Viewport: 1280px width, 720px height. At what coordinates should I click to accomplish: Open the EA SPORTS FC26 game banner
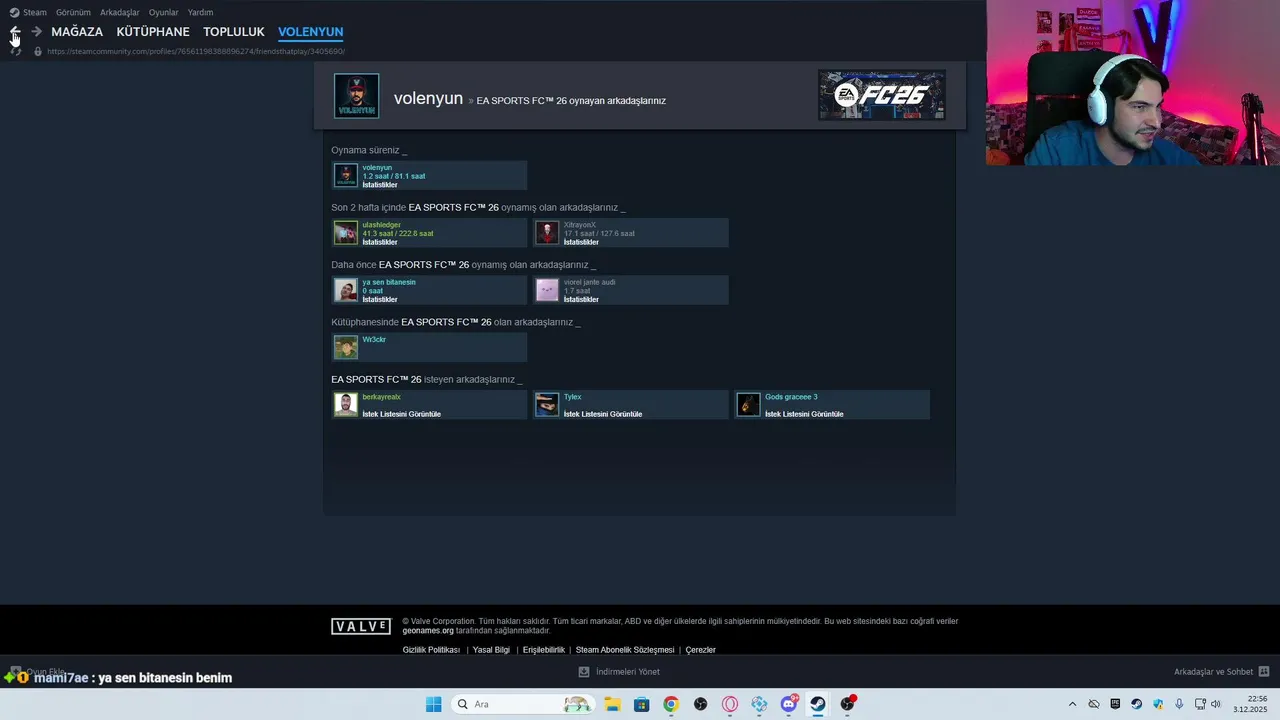point(882,95)
